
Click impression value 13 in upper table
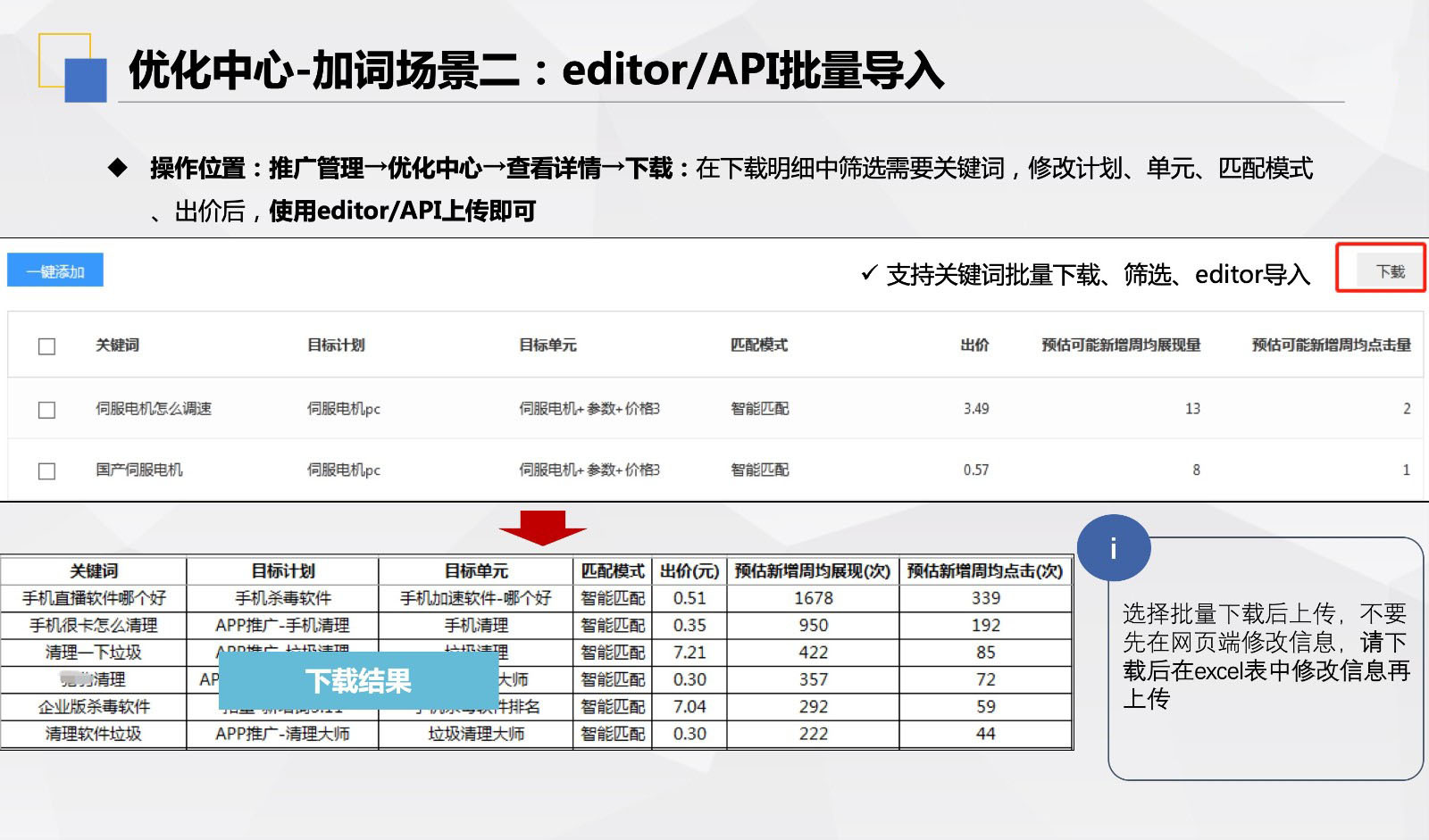[x=1192, y=409]
